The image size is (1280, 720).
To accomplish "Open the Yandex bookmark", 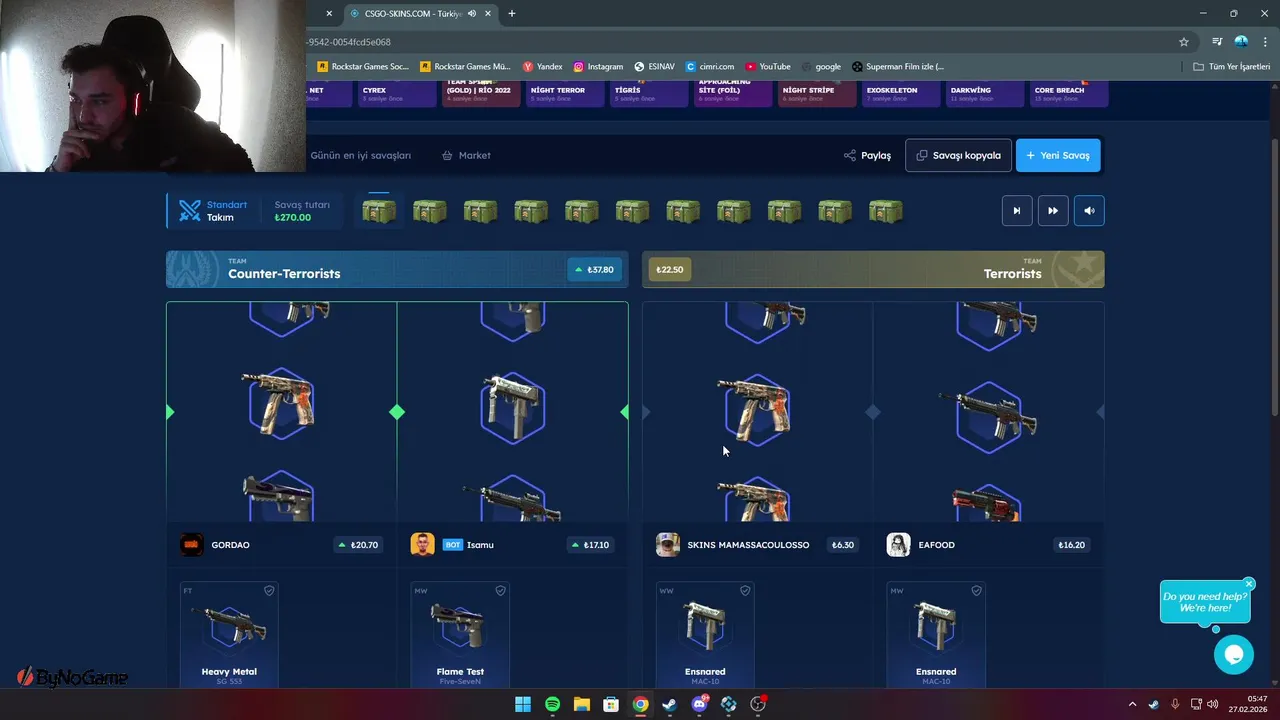I will [x=543, y=67].
